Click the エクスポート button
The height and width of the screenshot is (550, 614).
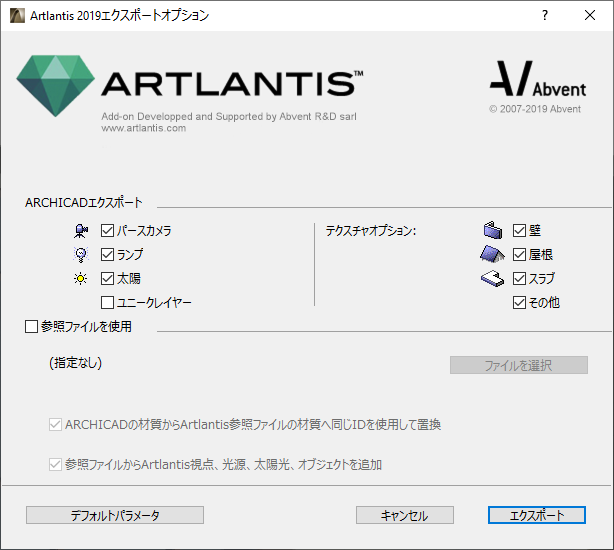pos(537,515)
